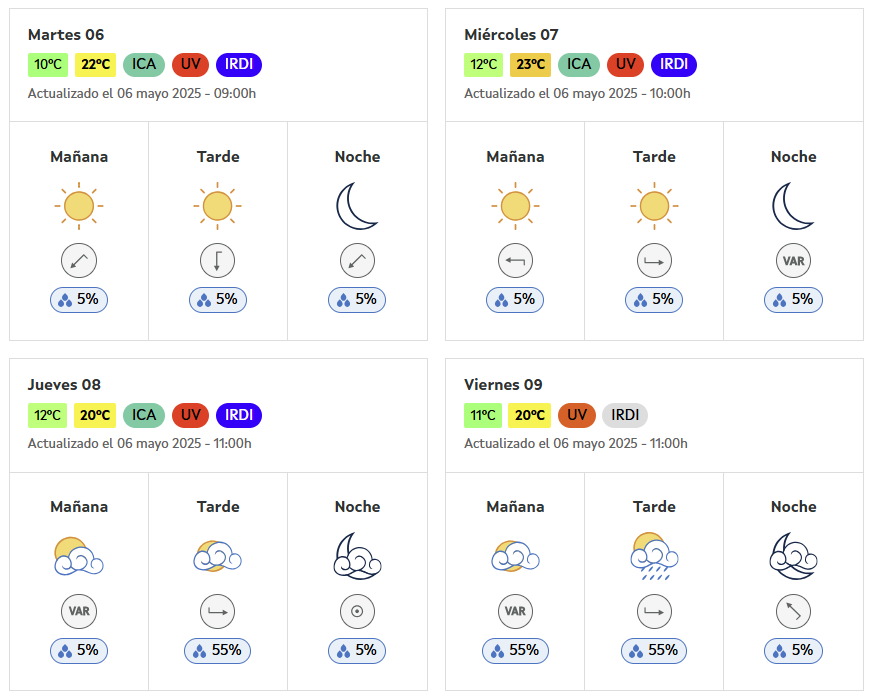Click Miércoles Noche VAR wind icon
The image size is (874, 698).
pyautogui.click(x=793, y=260)
